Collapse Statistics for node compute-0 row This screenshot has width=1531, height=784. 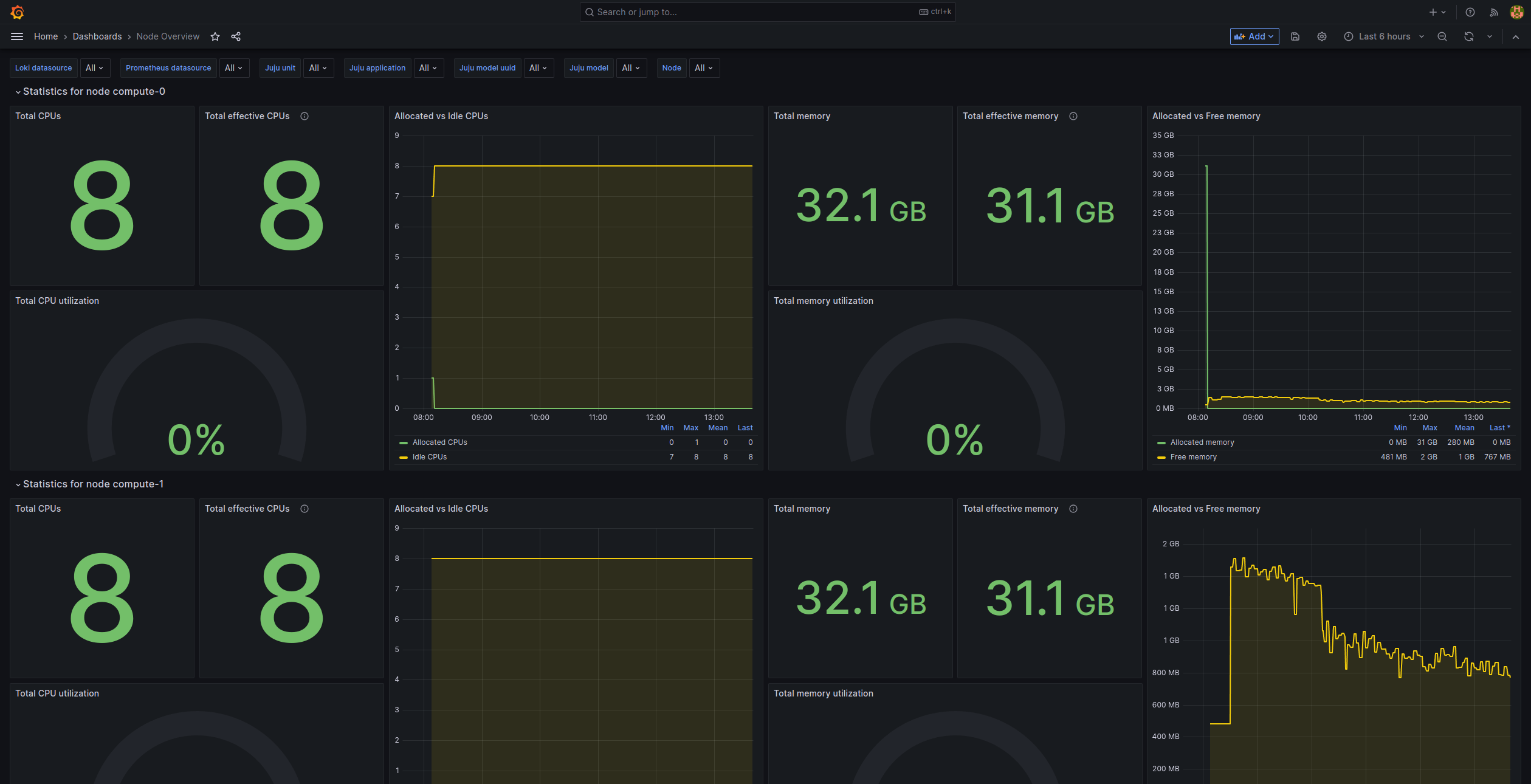[x=90, y=92]
